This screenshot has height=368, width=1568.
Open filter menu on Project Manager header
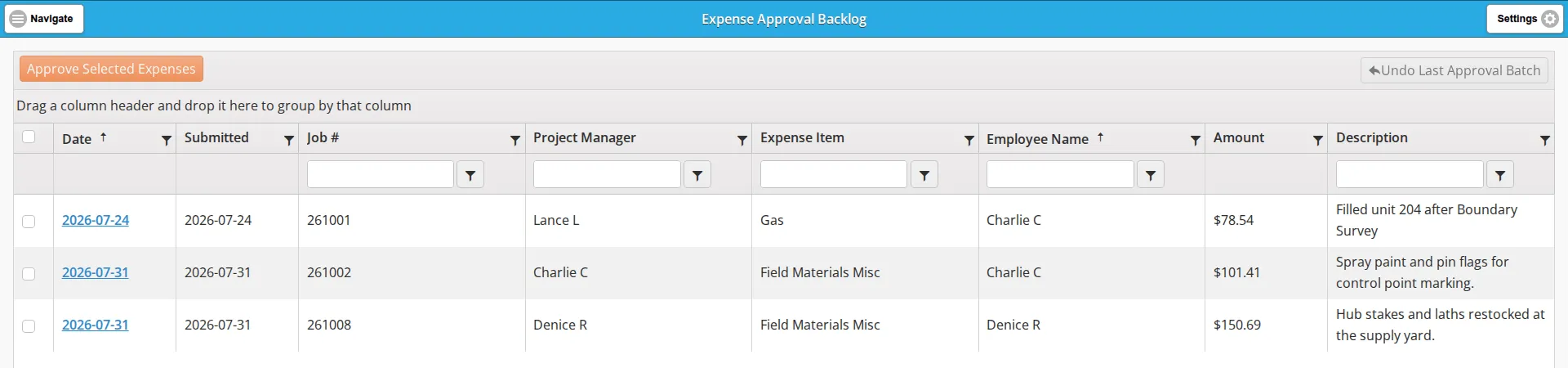click(x=742, y=140)
